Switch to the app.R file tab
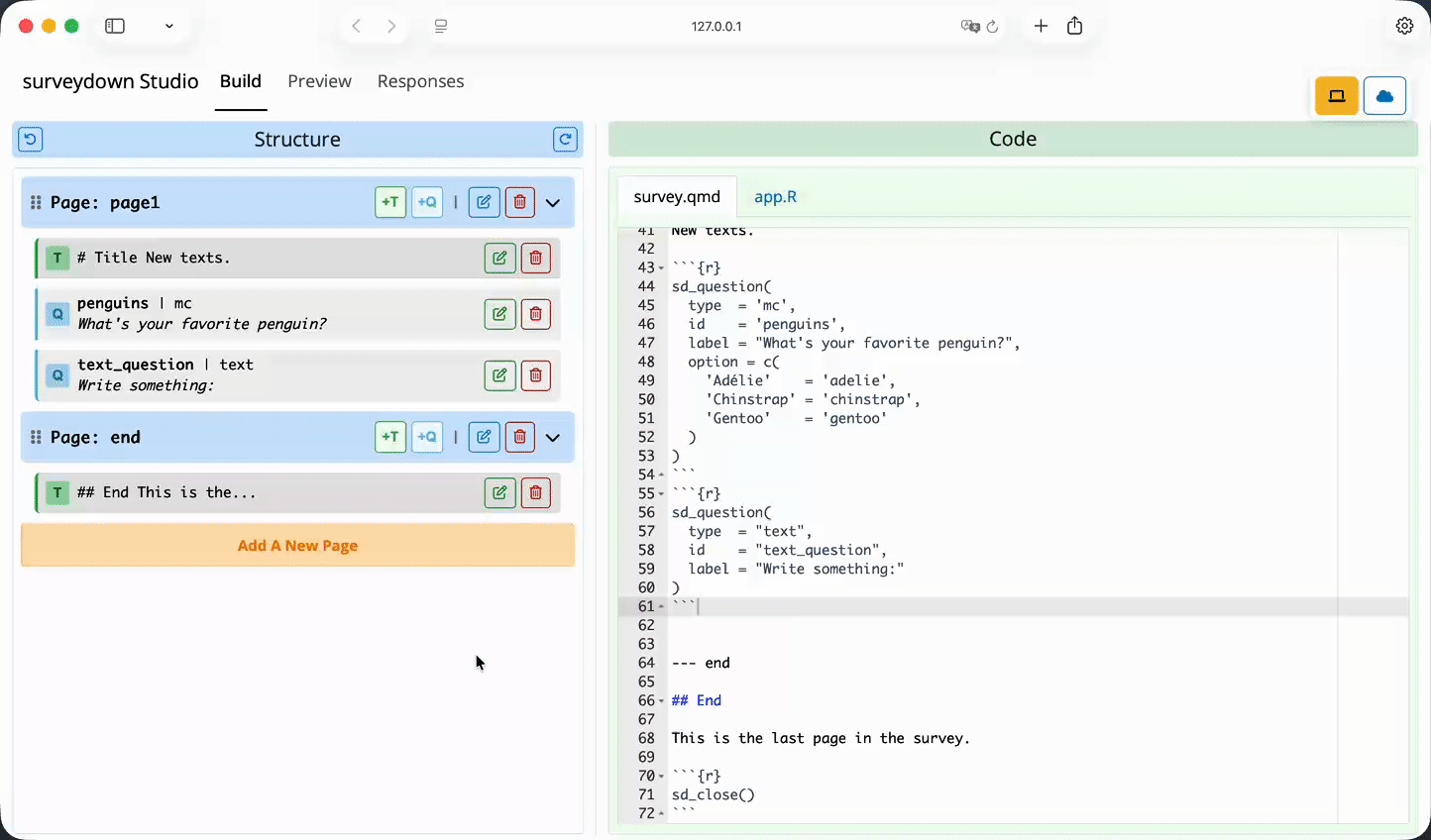This screenshot has width=1431, height=840. pos(775,196)
